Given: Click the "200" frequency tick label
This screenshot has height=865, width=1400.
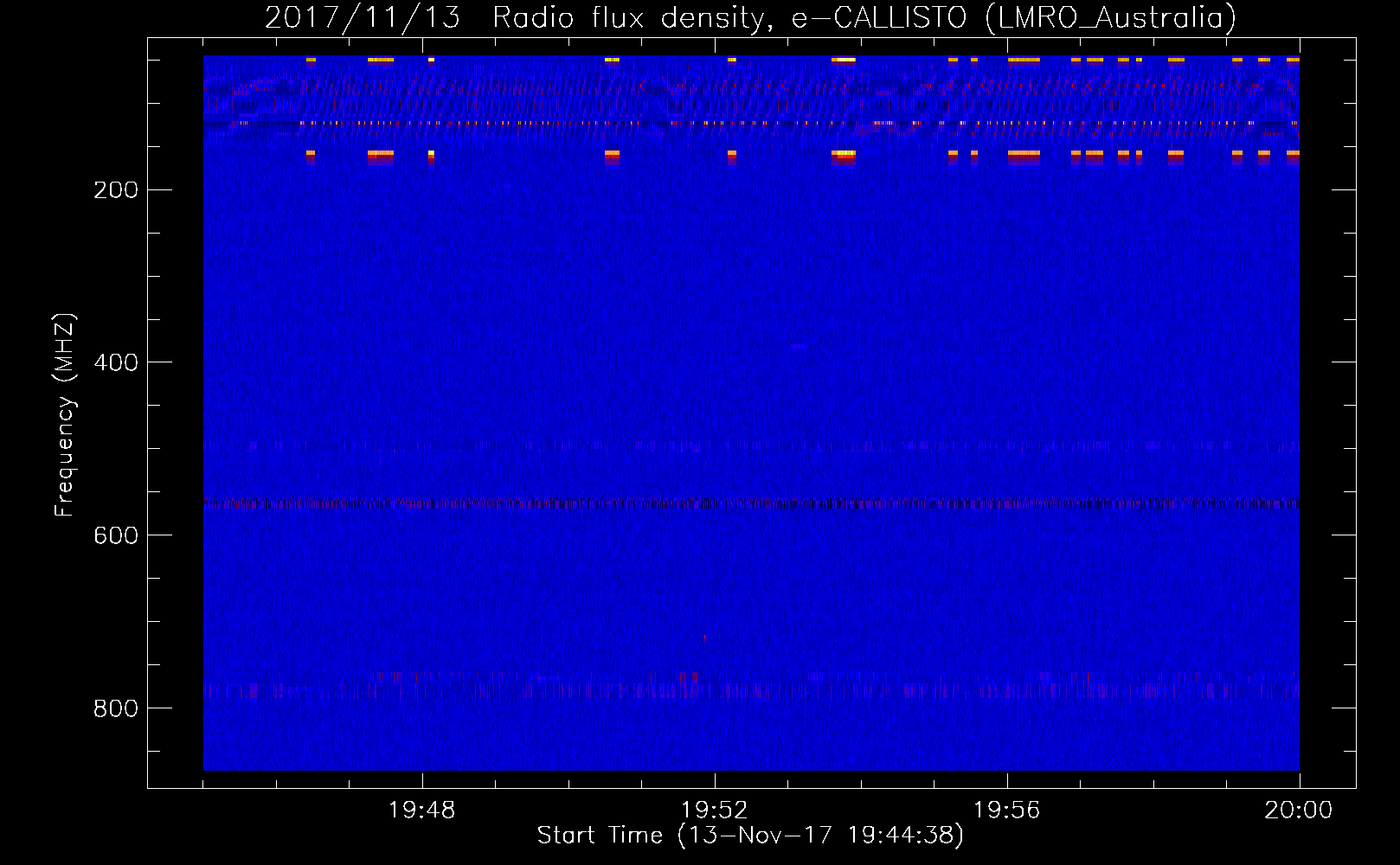Looking at the screenshot, I should coord(116,190).
